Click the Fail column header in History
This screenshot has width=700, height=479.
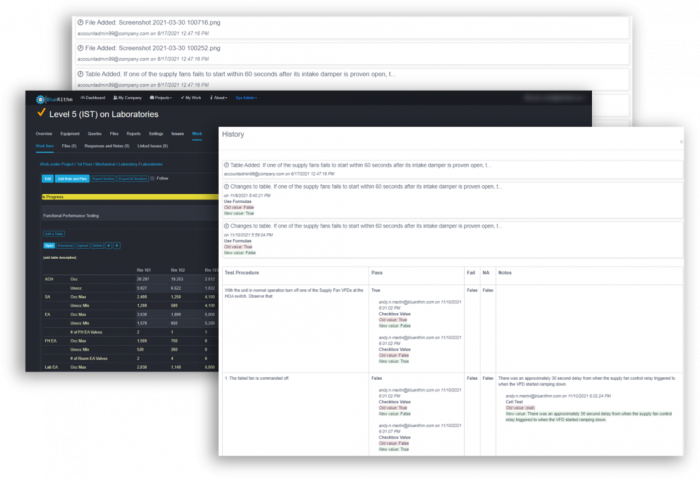point(471,272)
